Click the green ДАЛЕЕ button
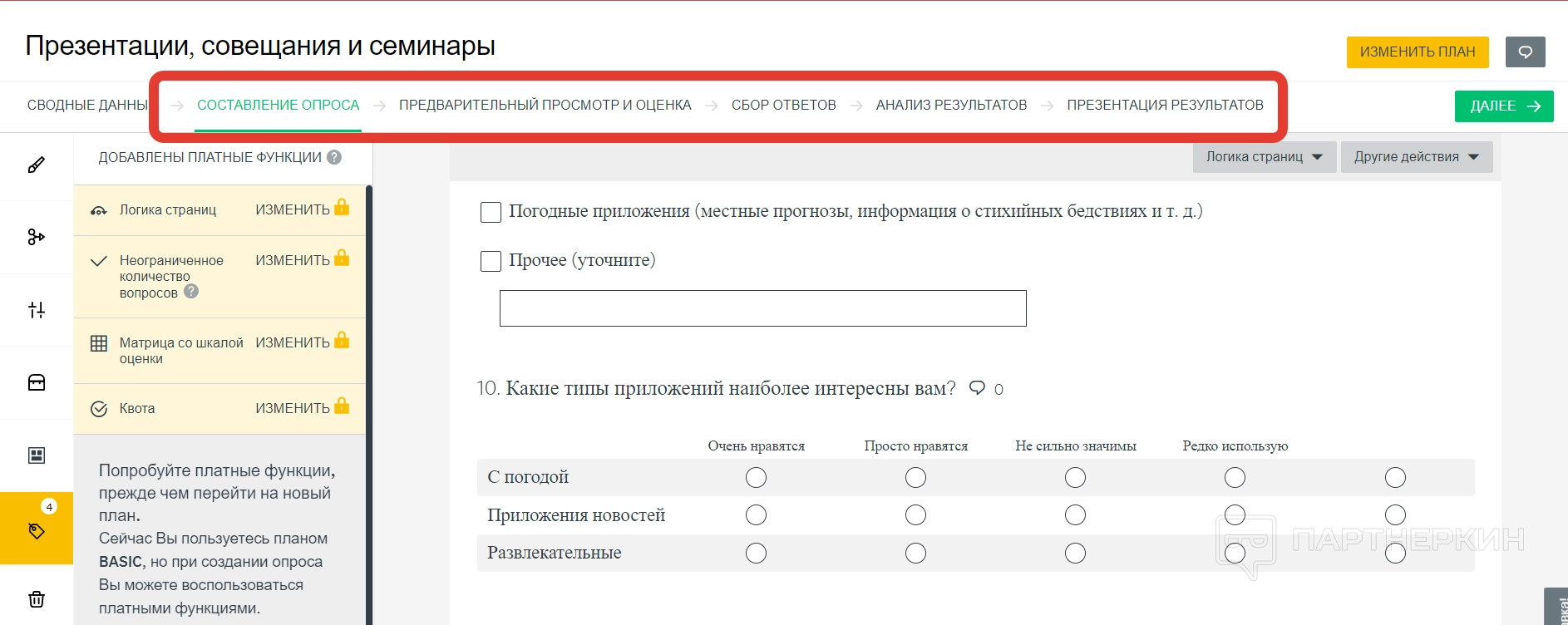 pyautogui.click(x=1503, y=106)
